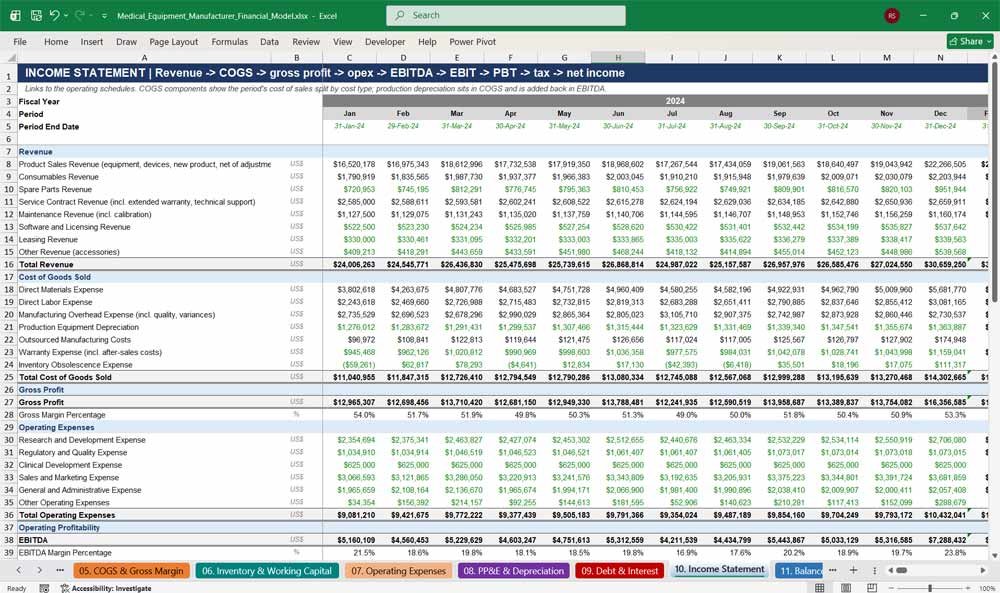Click the tab bar split handle dots
1000x593 pixels.
(x=874, y=570)
